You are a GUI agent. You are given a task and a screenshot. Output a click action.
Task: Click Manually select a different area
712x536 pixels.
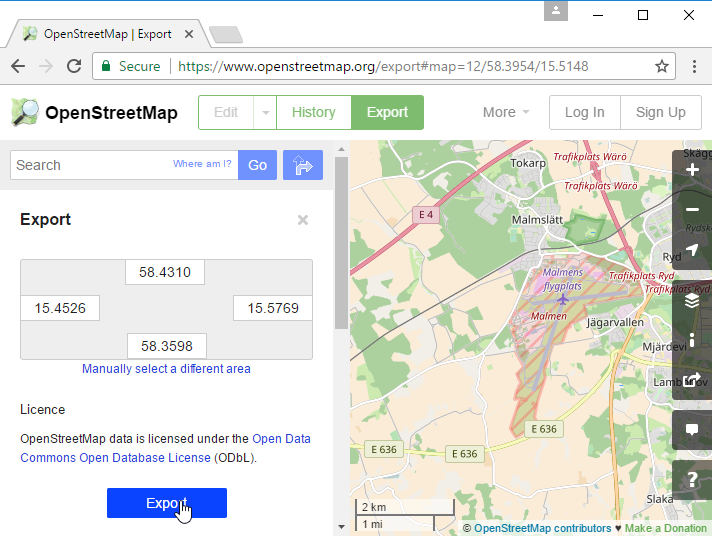pyautogui.click(x=166, y=368)
